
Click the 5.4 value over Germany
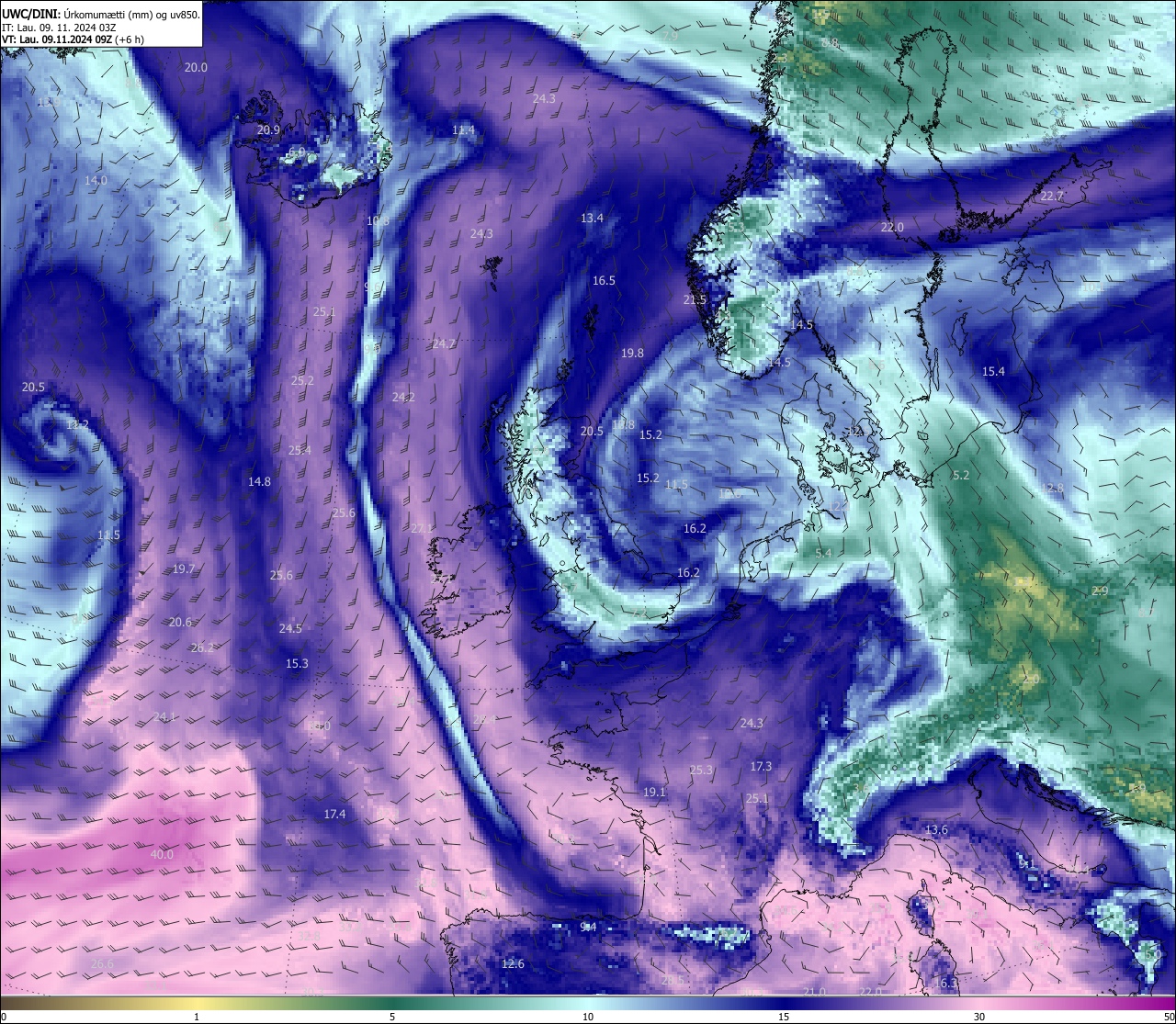[823, 553]
